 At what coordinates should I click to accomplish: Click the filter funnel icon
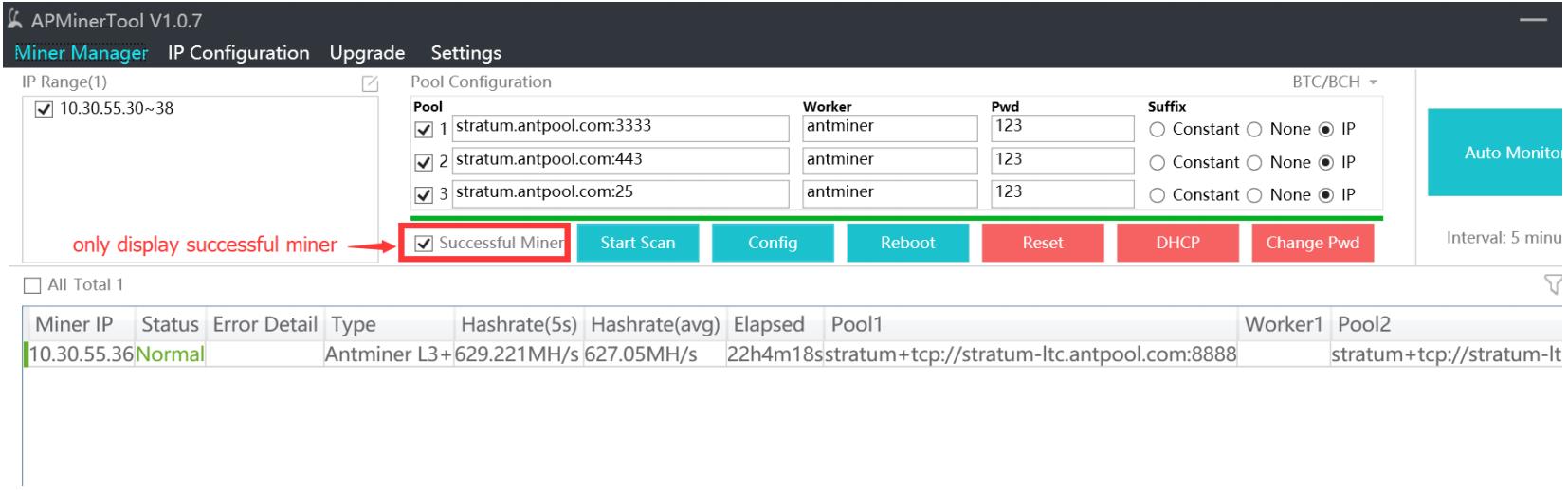pyautogui.click(x=1553, y=284)
